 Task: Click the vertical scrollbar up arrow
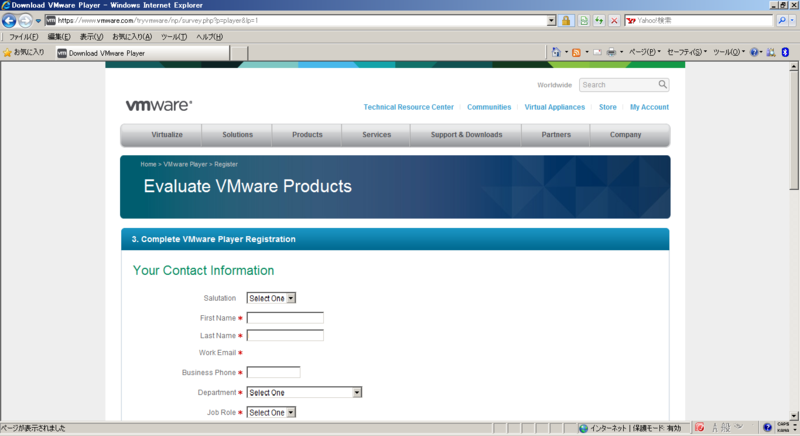coord(794,67)
